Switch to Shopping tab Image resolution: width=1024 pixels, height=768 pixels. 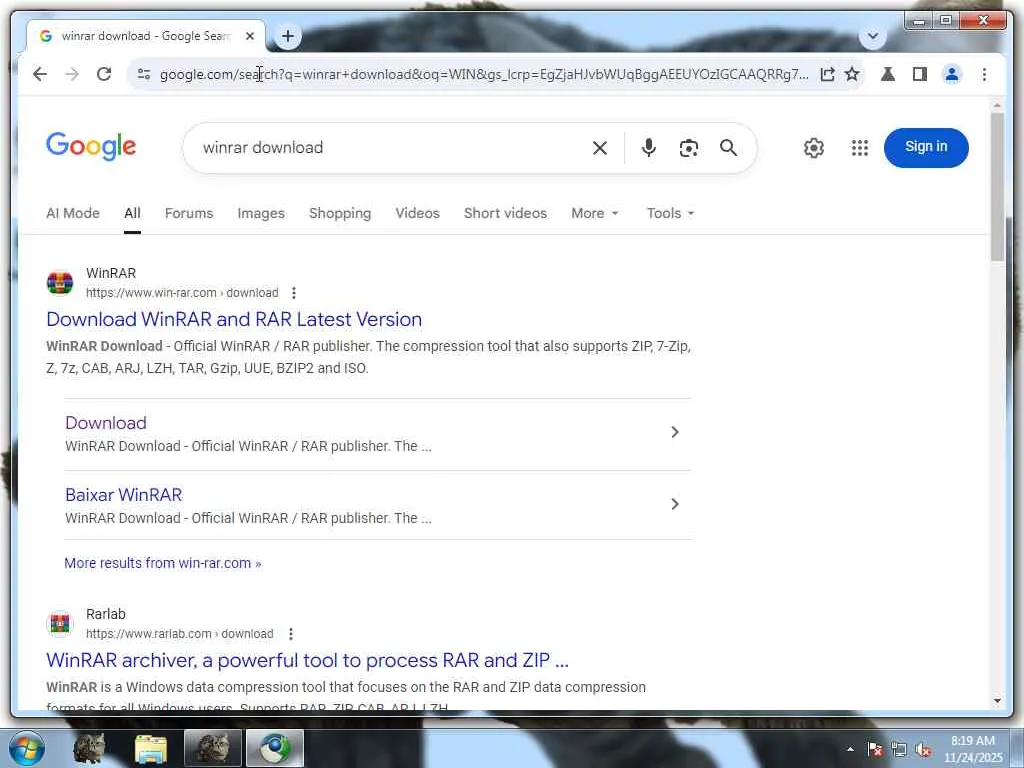point(340,214)
